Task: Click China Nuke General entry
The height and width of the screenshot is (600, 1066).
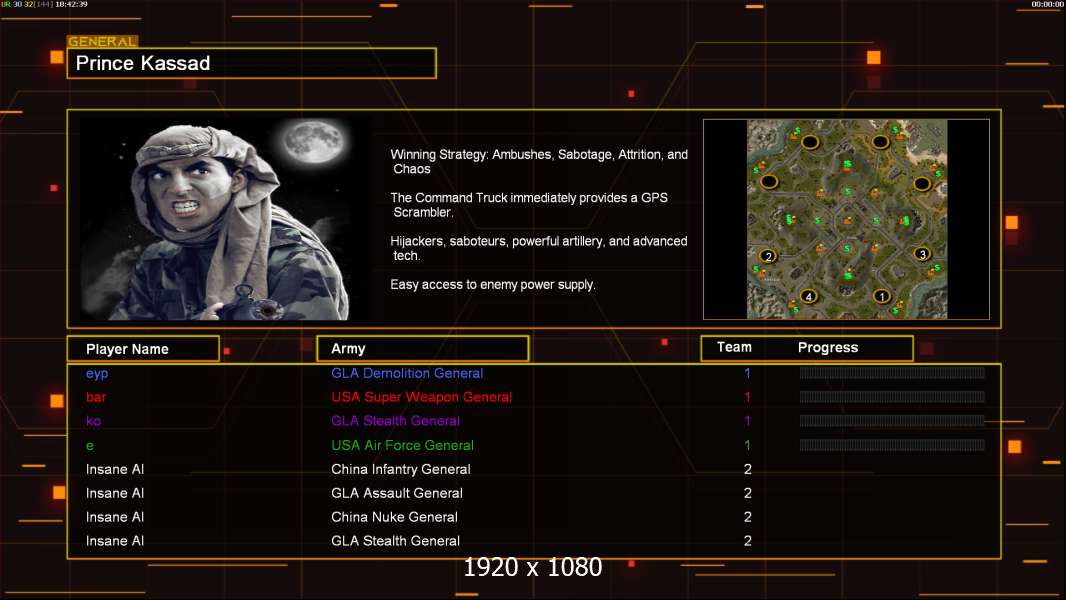Action: (394, 518)
